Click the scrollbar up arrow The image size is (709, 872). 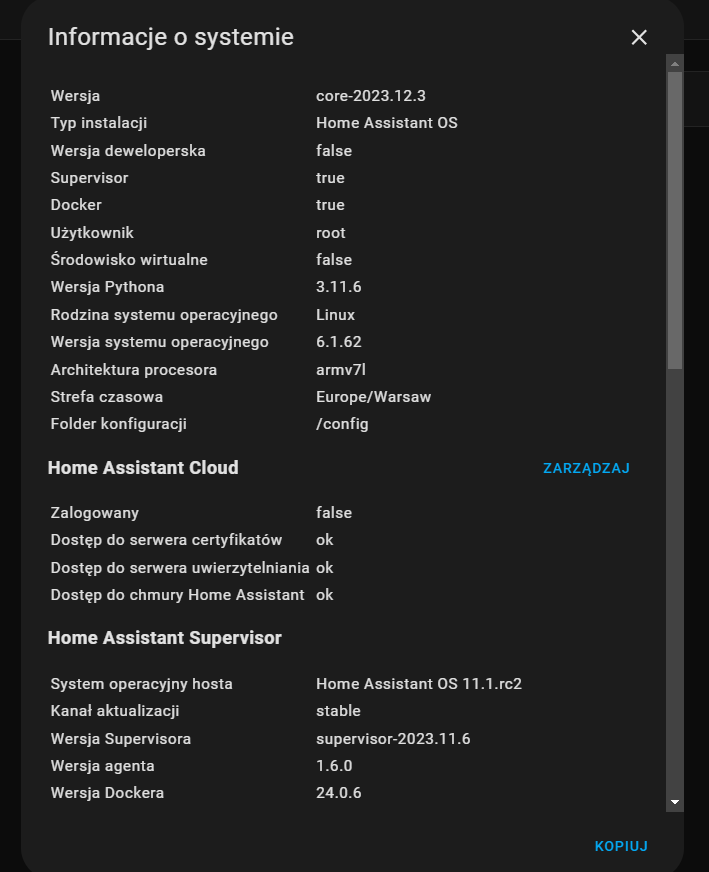coord(675,64)
